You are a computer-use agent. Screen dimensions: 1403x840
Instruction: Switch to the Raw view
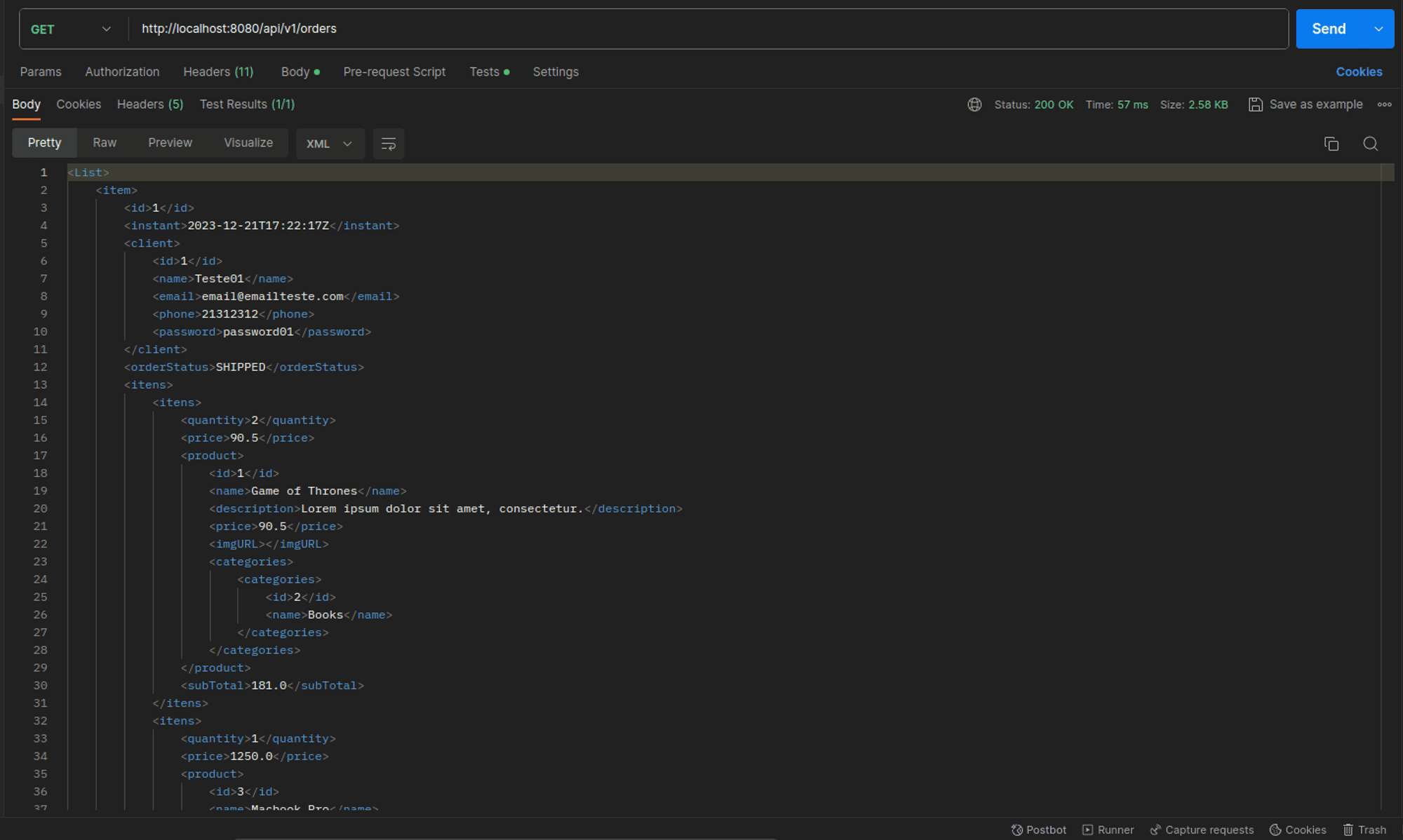[105, 142]
